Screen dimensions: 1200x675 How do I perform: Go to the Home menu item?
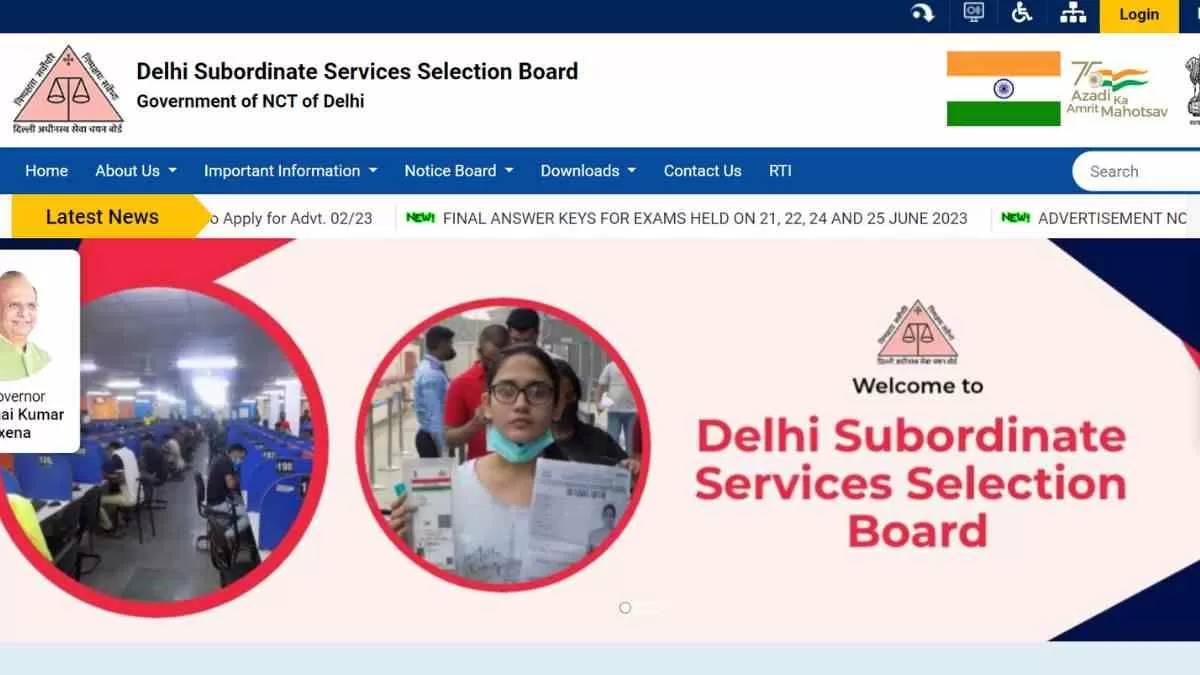pos(46,171)
